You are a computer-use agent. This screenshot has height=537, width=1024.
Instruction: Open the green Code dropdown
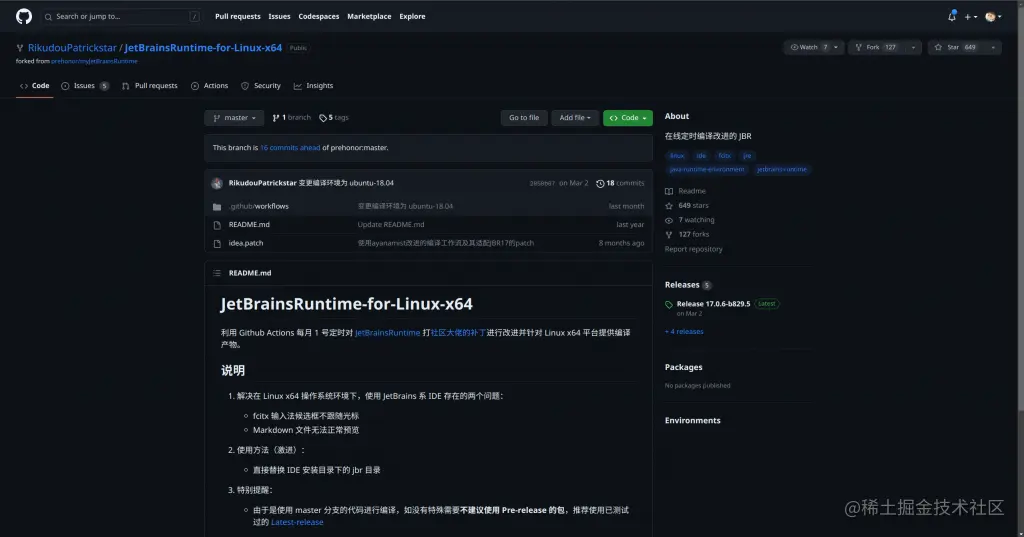pos(628,118)
